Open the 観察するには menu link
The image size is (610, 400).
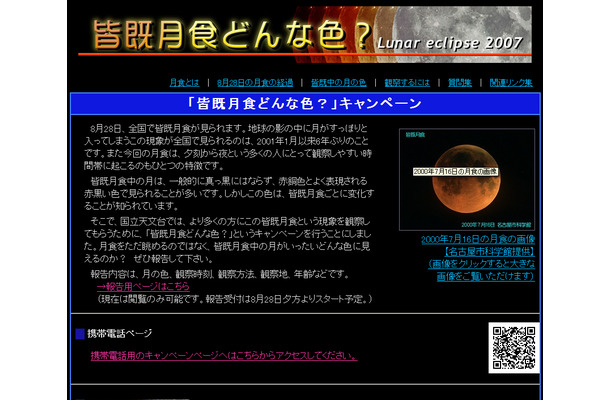(406, 82)
